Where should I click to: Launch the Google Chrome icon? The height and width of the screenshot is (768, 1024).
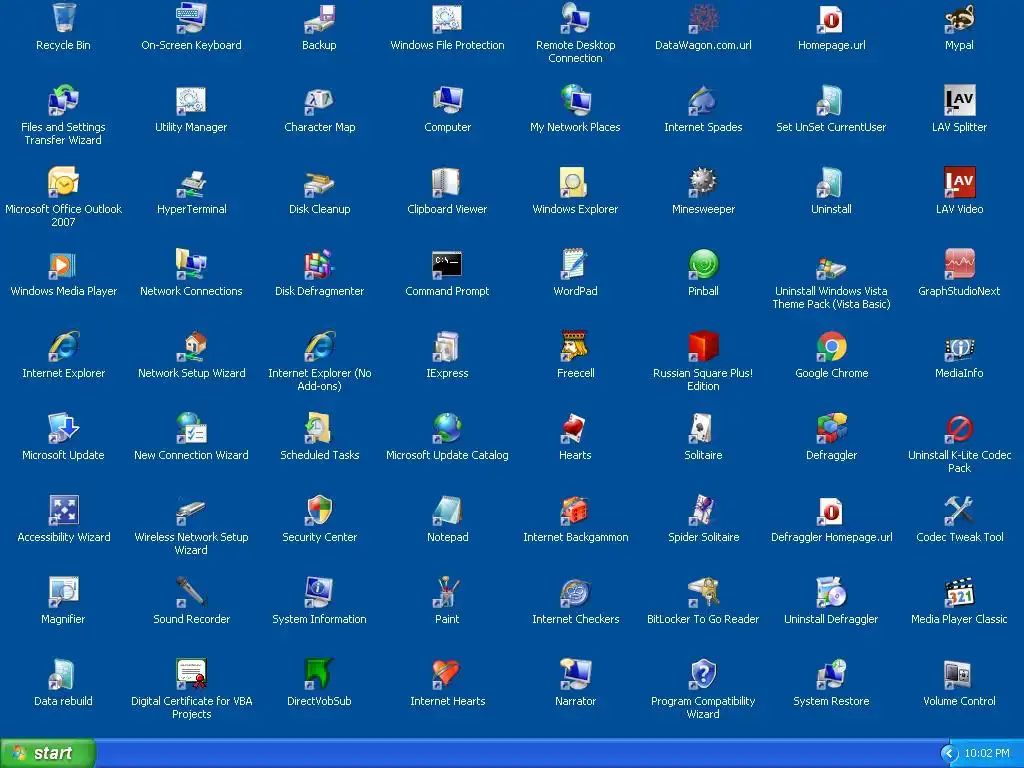click(831, 346)
